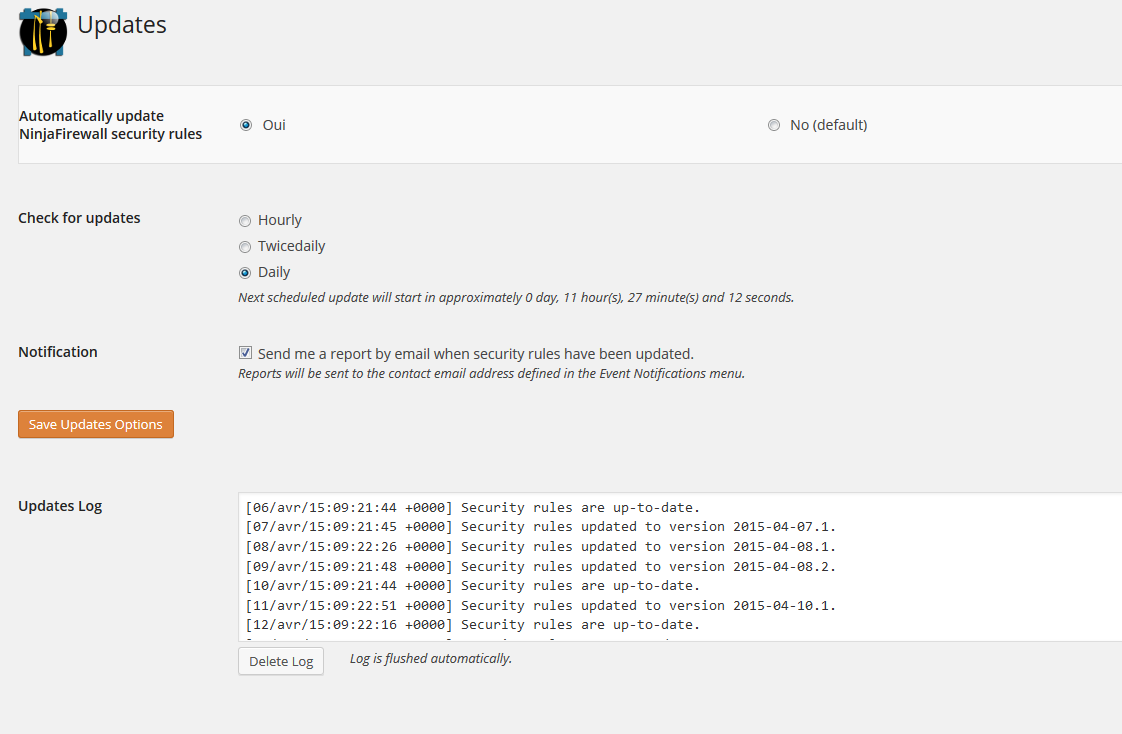
Task: Save the updates options
Action: [x=96, y=424]
